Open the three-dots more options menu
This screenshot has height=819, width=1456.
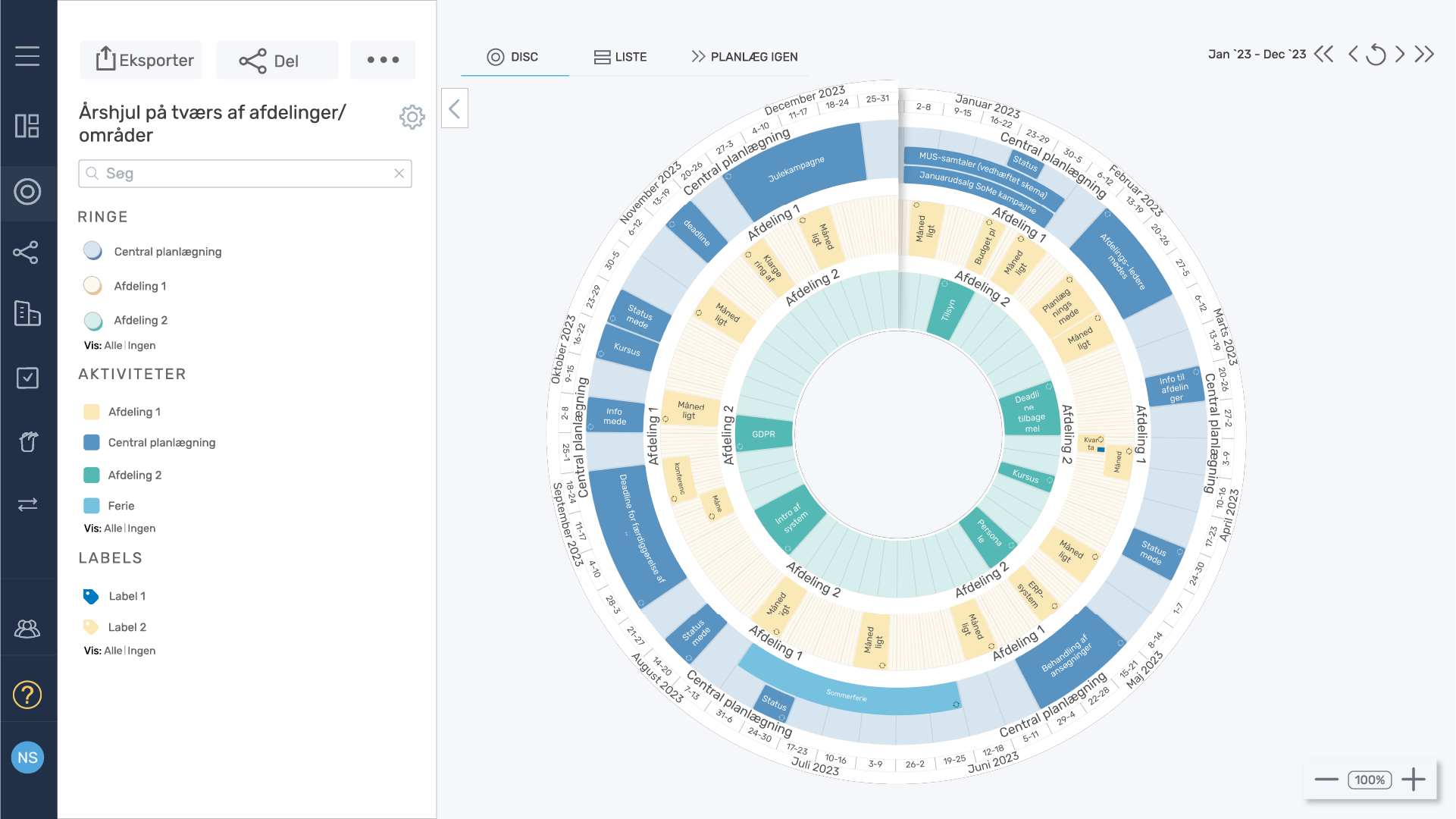tap(383, 60)
